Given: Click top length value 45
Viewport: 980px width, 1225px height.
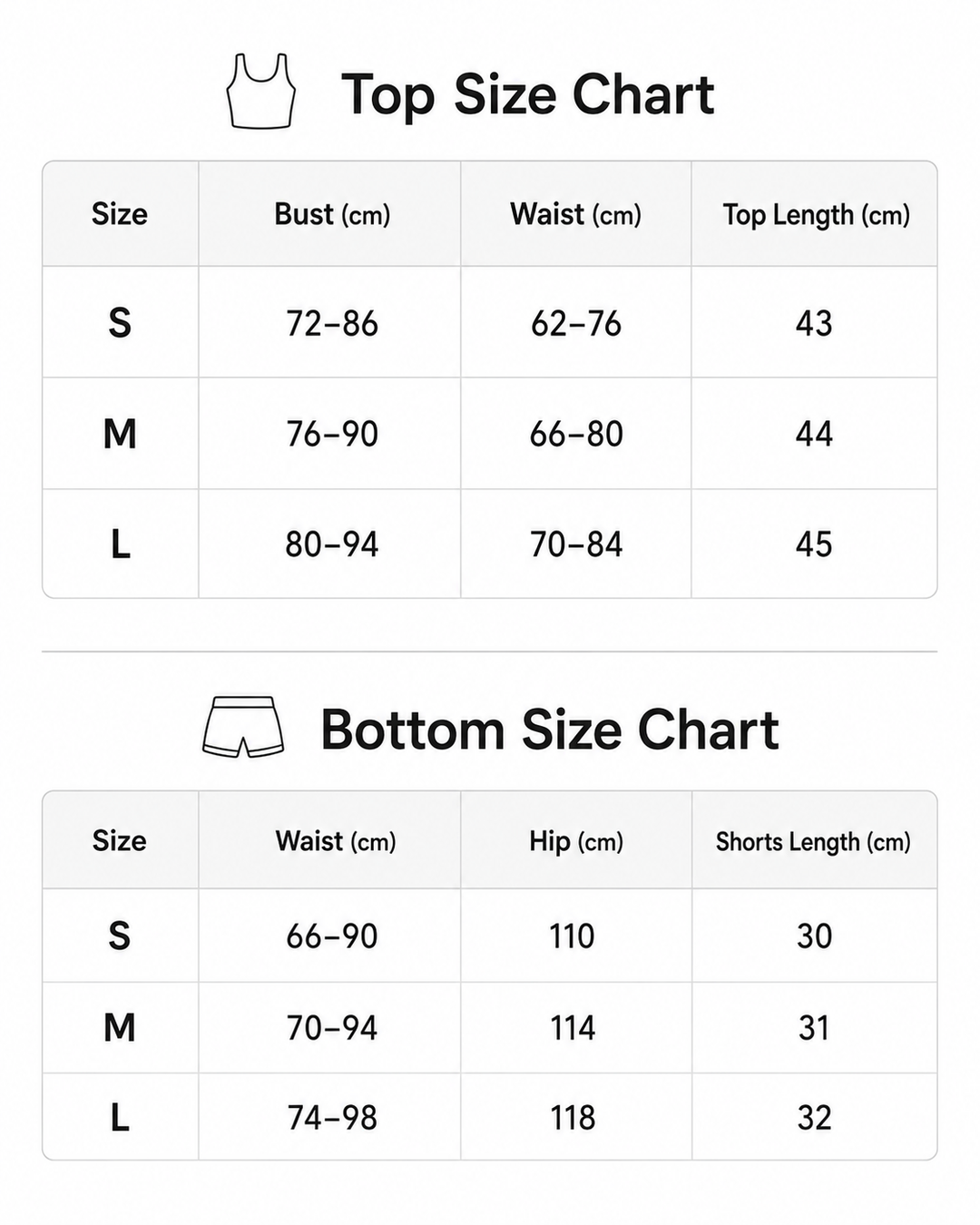Looking at the screenshot, I should [814, 544].
